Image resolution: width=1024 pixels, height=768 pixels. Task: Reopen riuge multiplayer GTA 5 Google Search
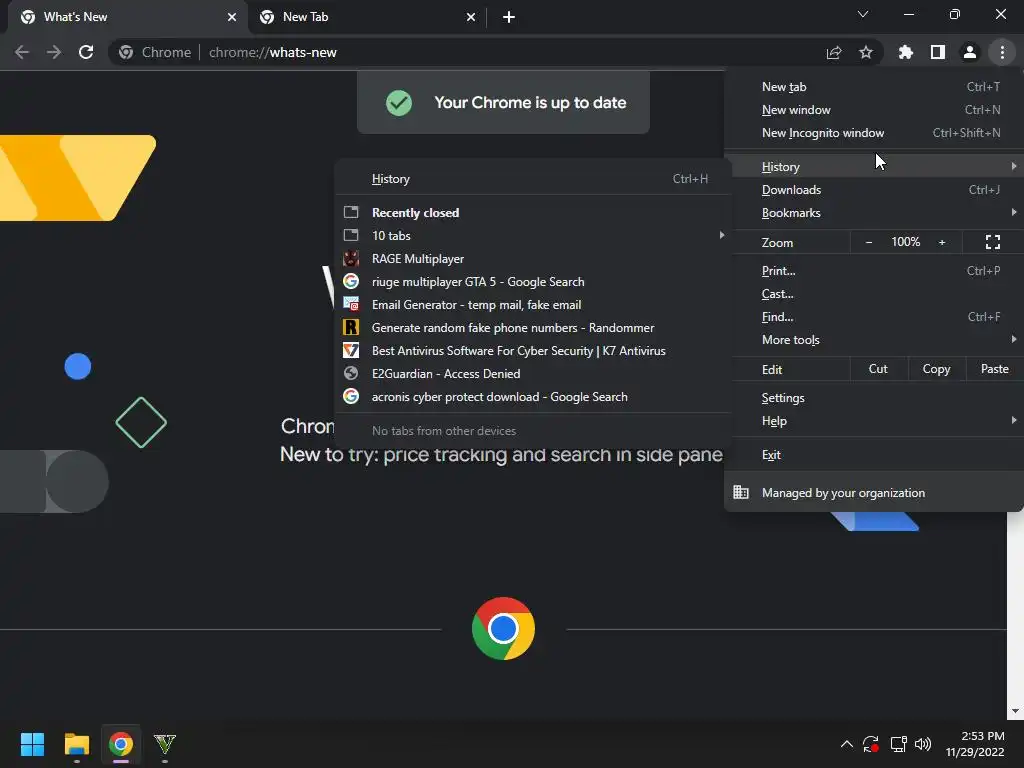tap(532, 281)
